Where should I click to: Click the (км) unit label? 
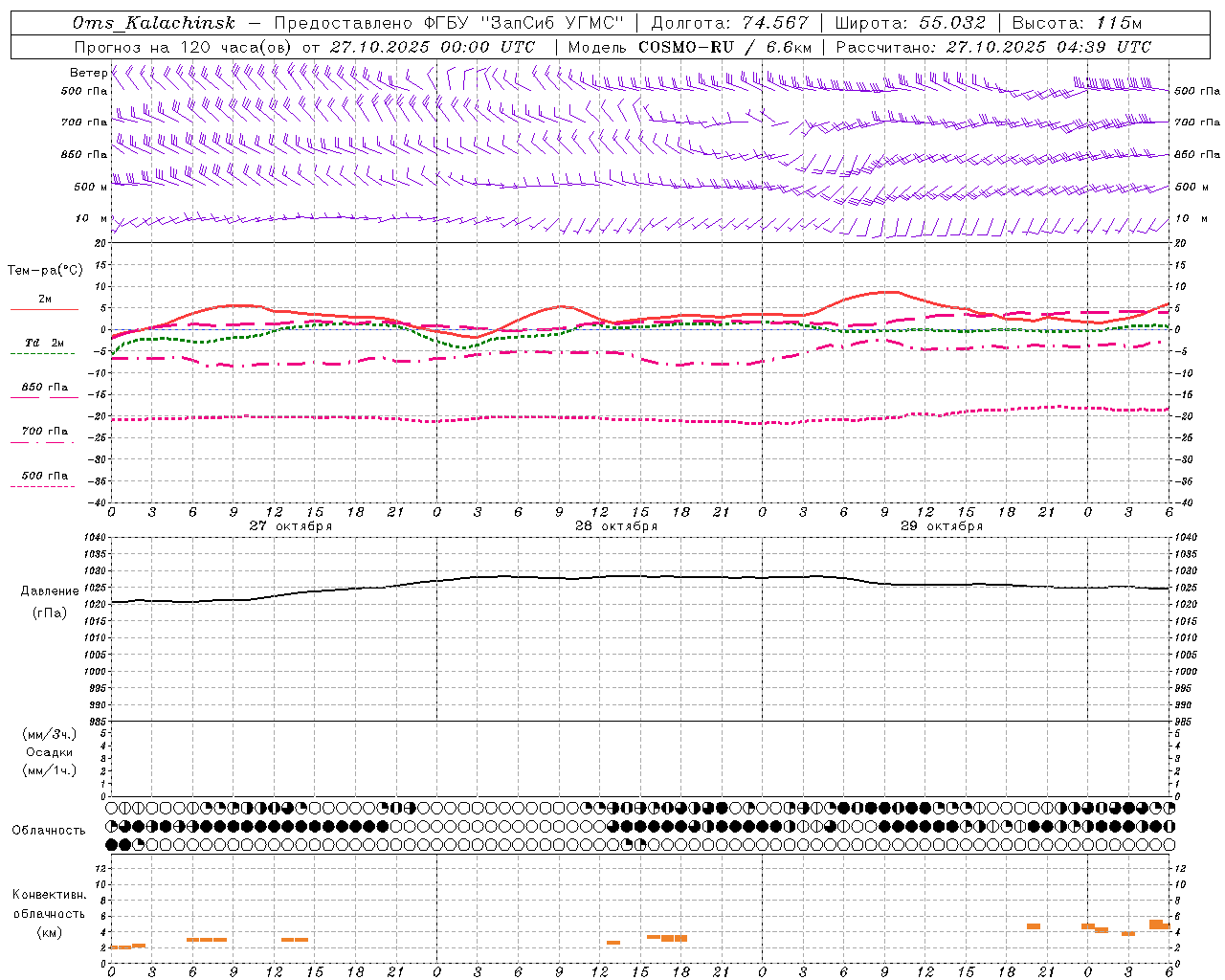(x=49, y=932)
